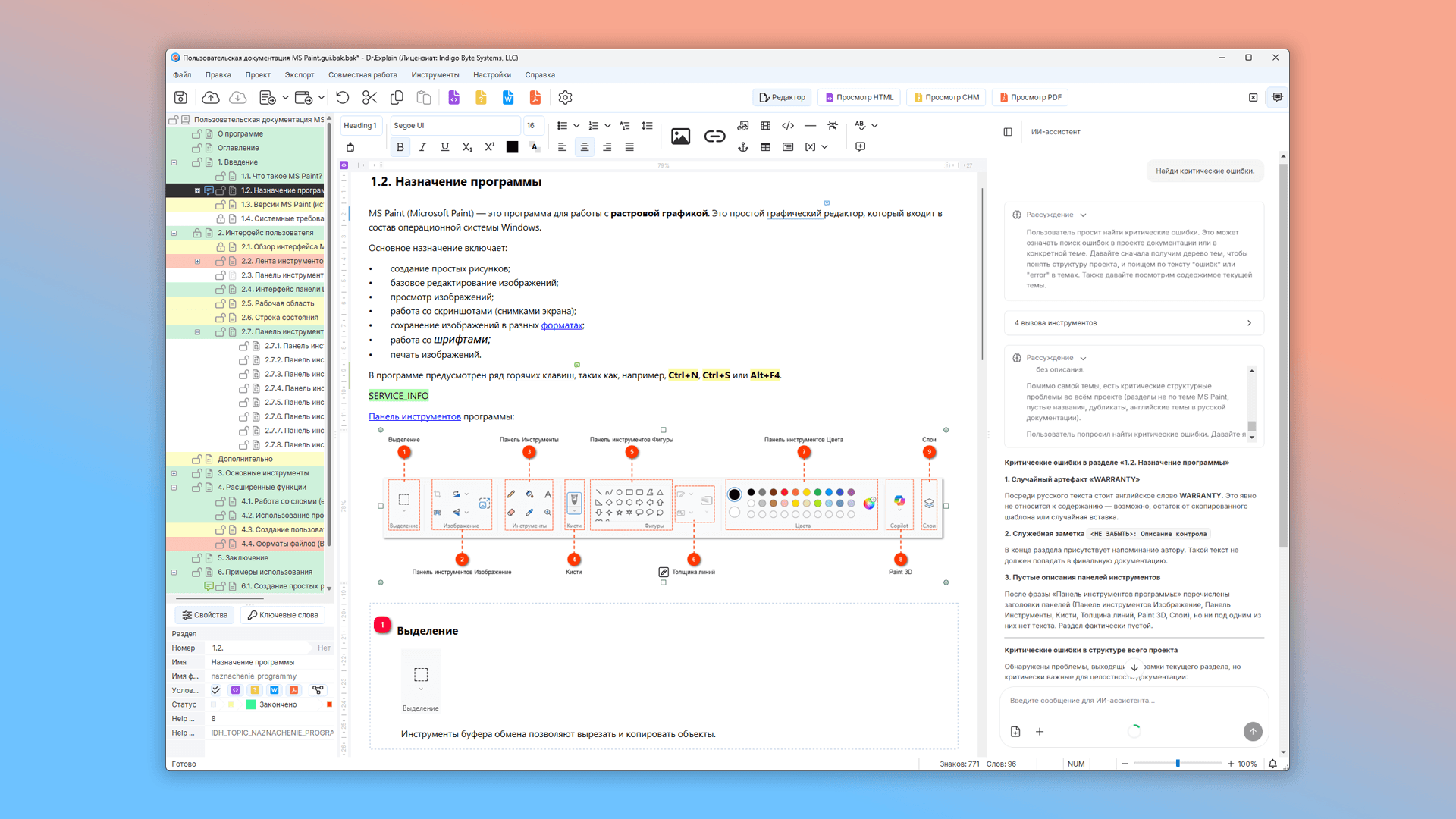Viewport: 1456px width, 819px height.
Task: Click the cloud upload icon
Action: pyautogui.click(x=211, y=97)
